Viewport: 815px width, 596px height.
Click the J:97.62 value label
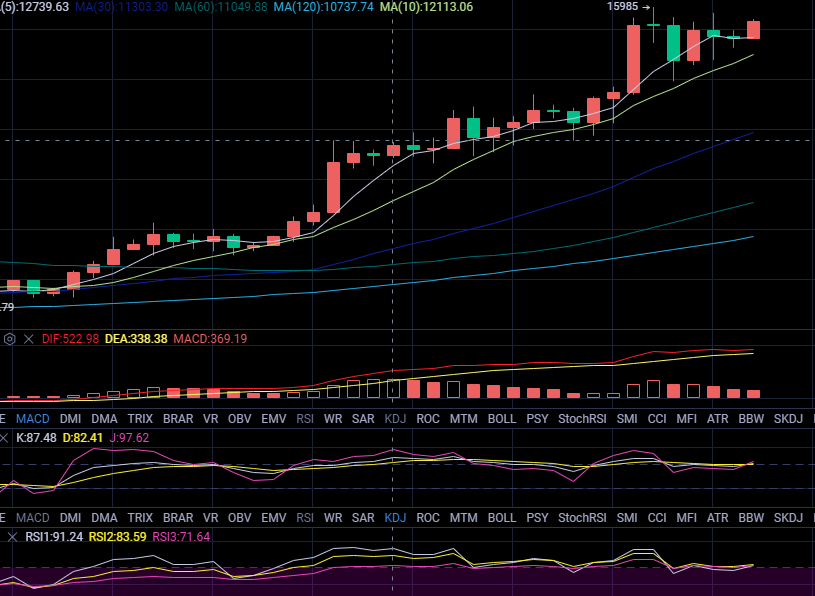129,438
